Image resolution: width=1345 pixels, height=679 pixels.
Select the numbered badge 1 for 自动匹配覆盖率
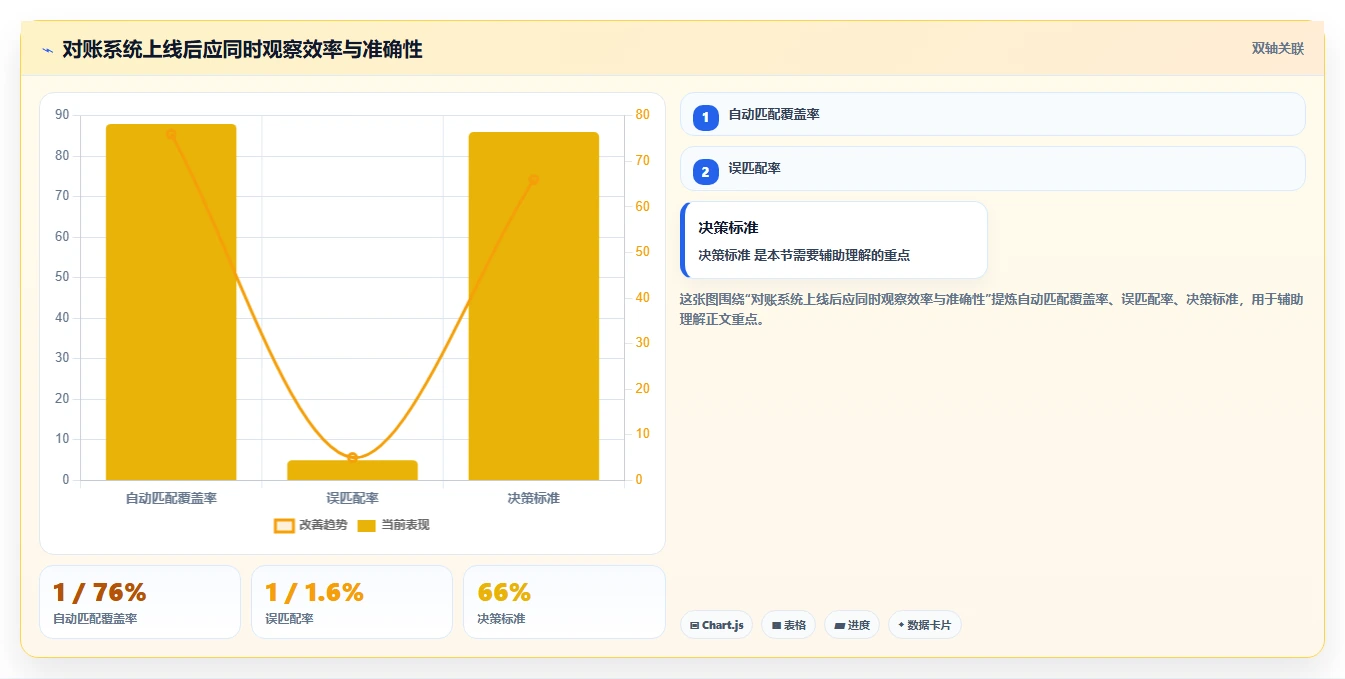click(x=705, y=117)
